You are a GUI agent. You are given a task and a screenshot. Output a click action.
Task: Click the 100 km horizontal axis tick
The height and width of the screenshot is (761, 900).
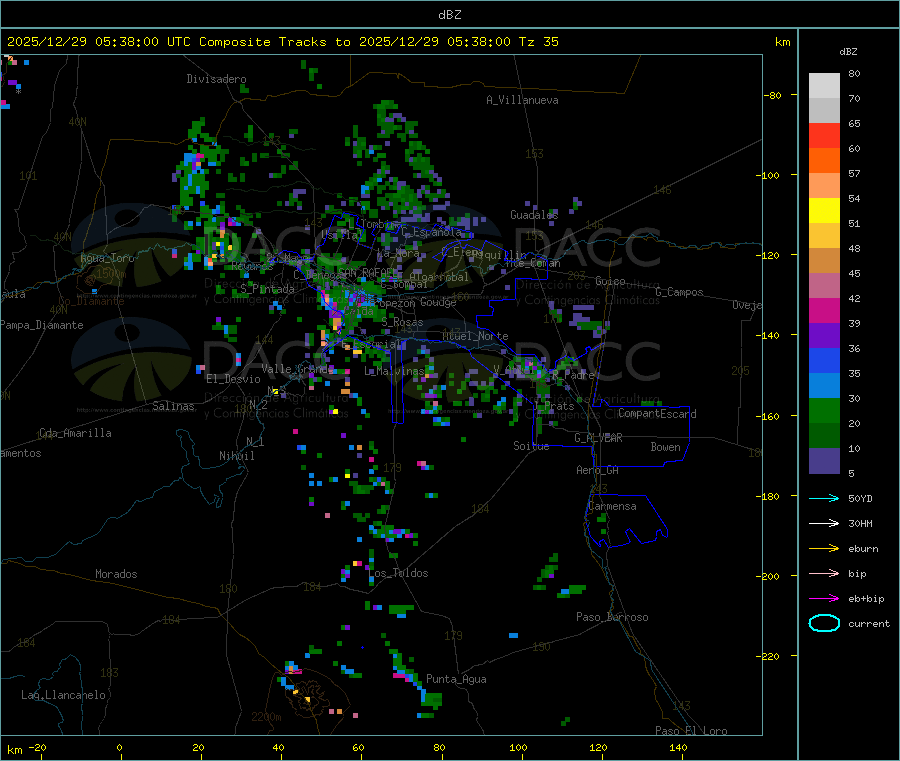point(518,747)
